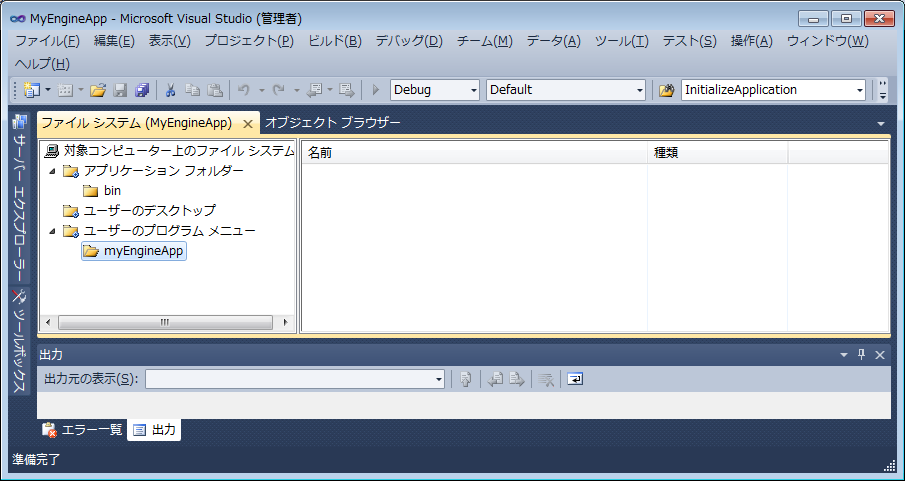Open the ファイル(F) menu

pyautogui.click(x=48, y=41)
